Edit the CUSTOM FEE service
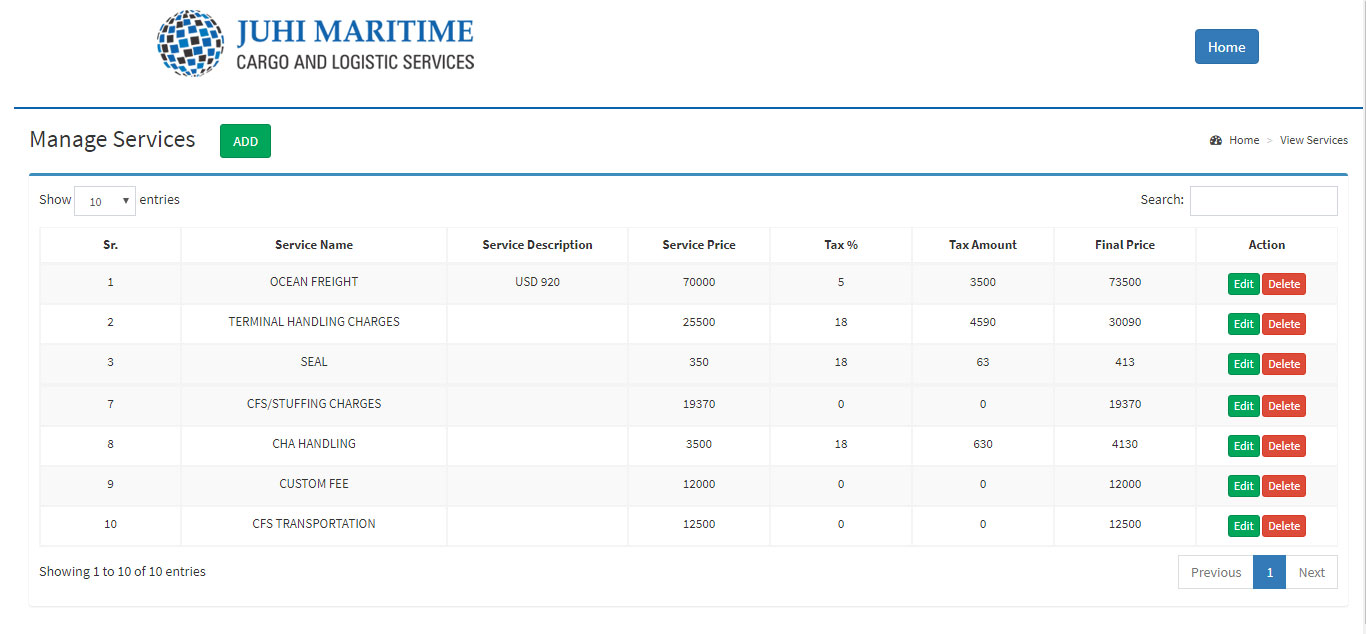This screenshot has width=1366, height=634. pos(1243,486)
